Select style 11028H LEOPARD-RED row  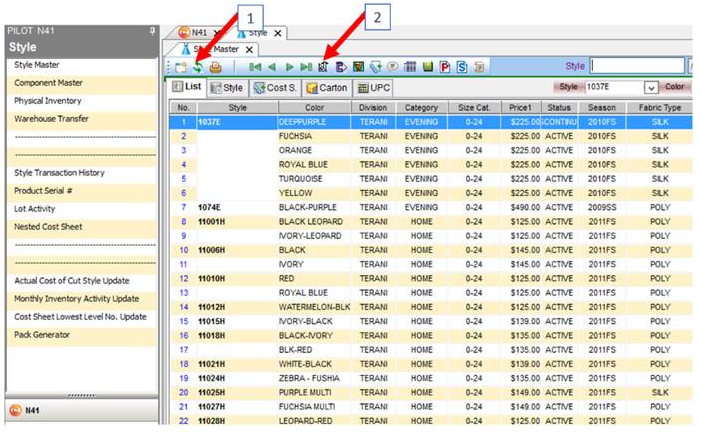(431, 420)
